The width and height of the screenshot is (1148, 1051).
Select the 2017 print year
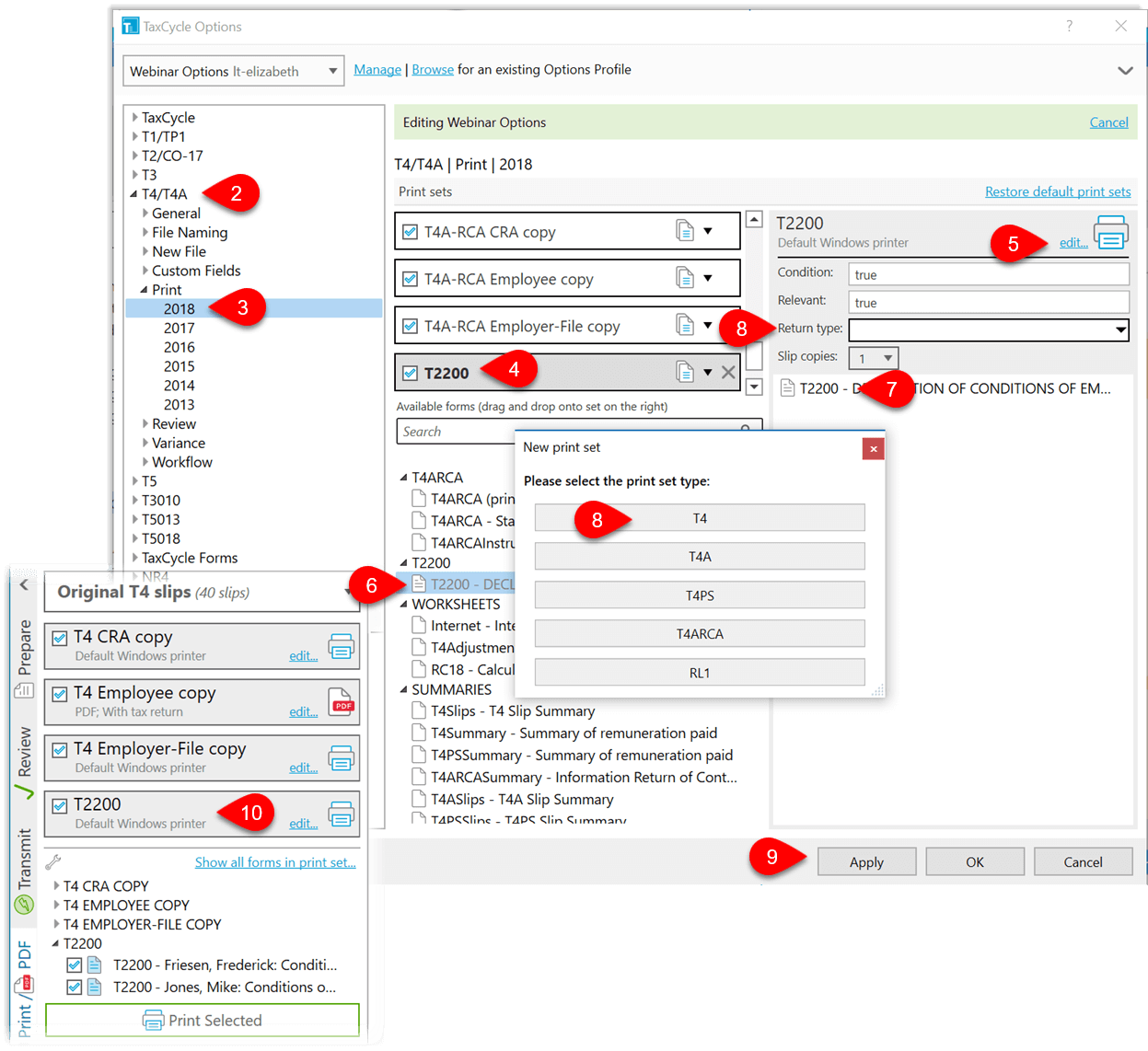pyautogui.click(x=180, y=329)
